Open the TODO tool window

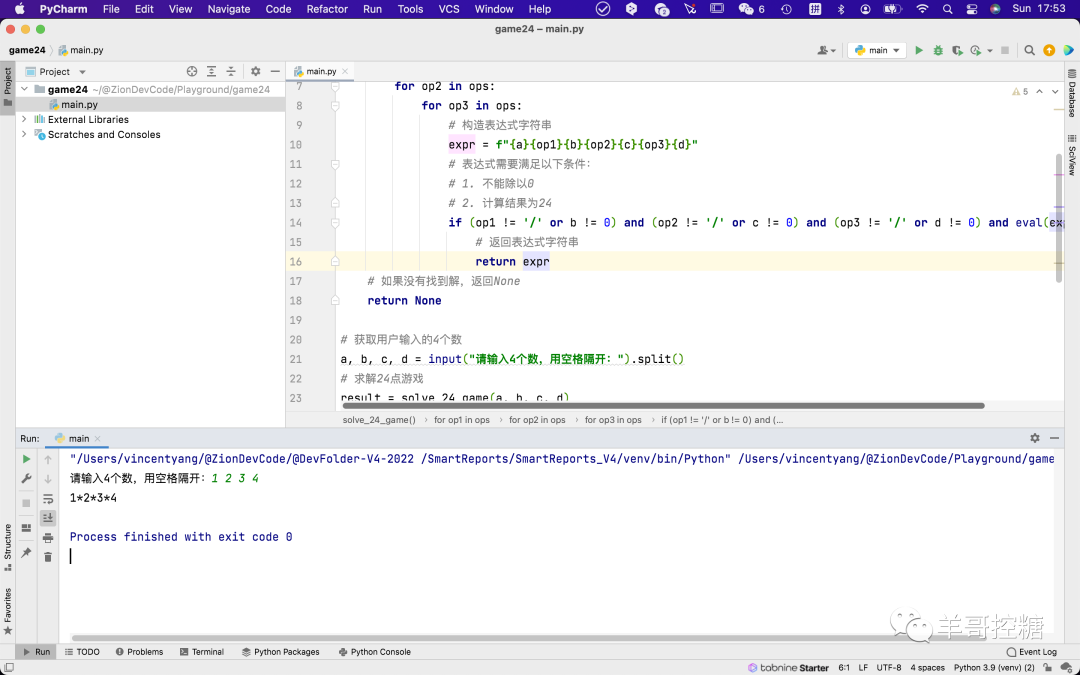pyautogui.click(x=82, y=652)
